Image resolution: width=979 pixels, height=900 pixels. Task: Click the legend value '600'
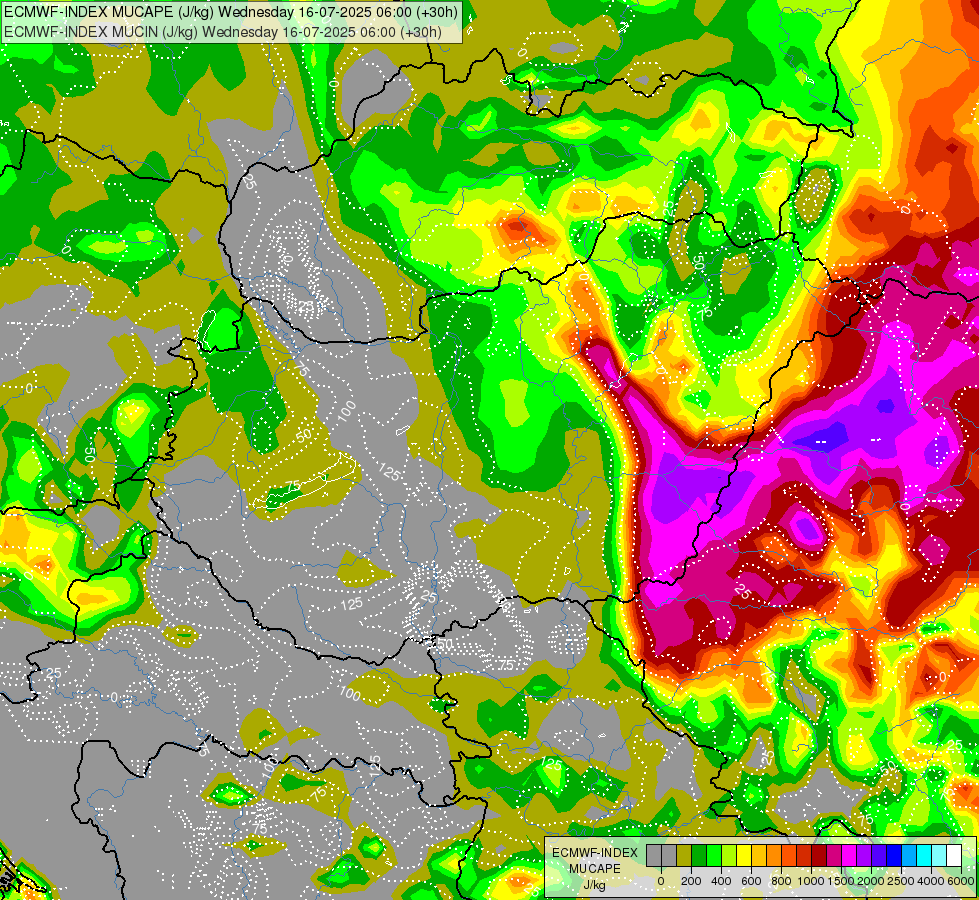click(751, 881)
